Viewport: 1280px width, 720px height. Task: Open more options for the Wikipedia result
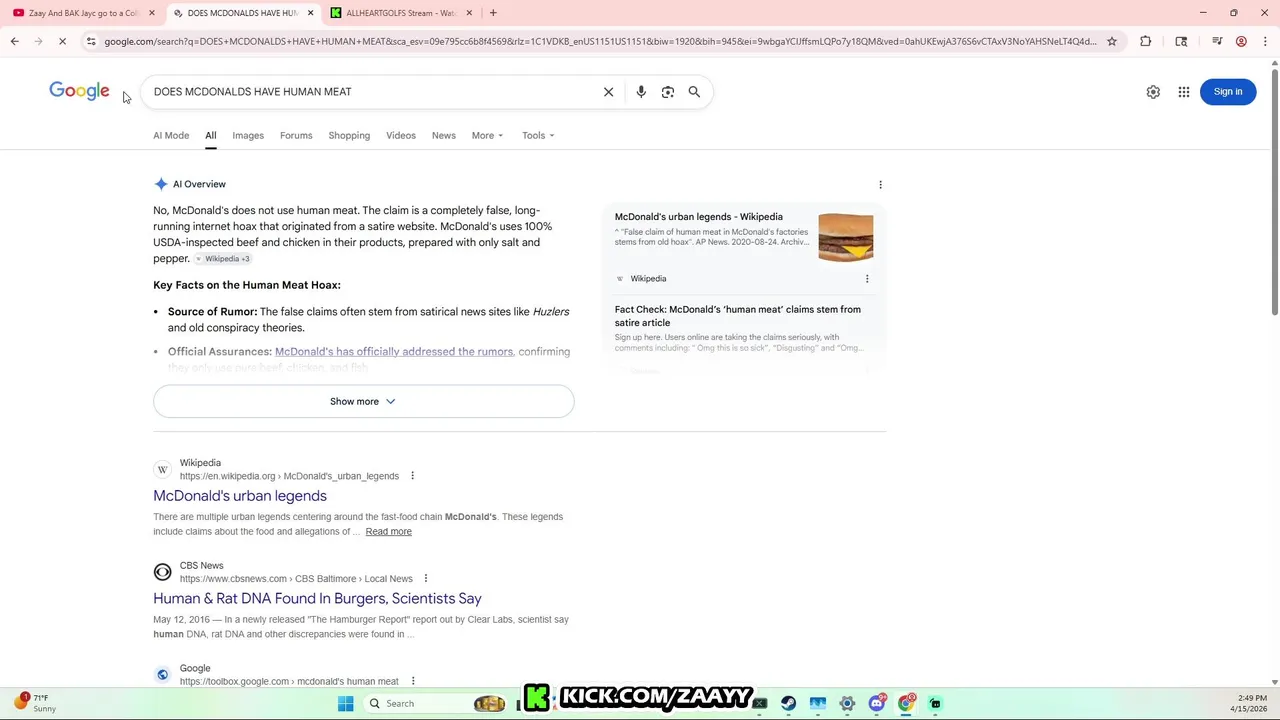coord(412,476)
